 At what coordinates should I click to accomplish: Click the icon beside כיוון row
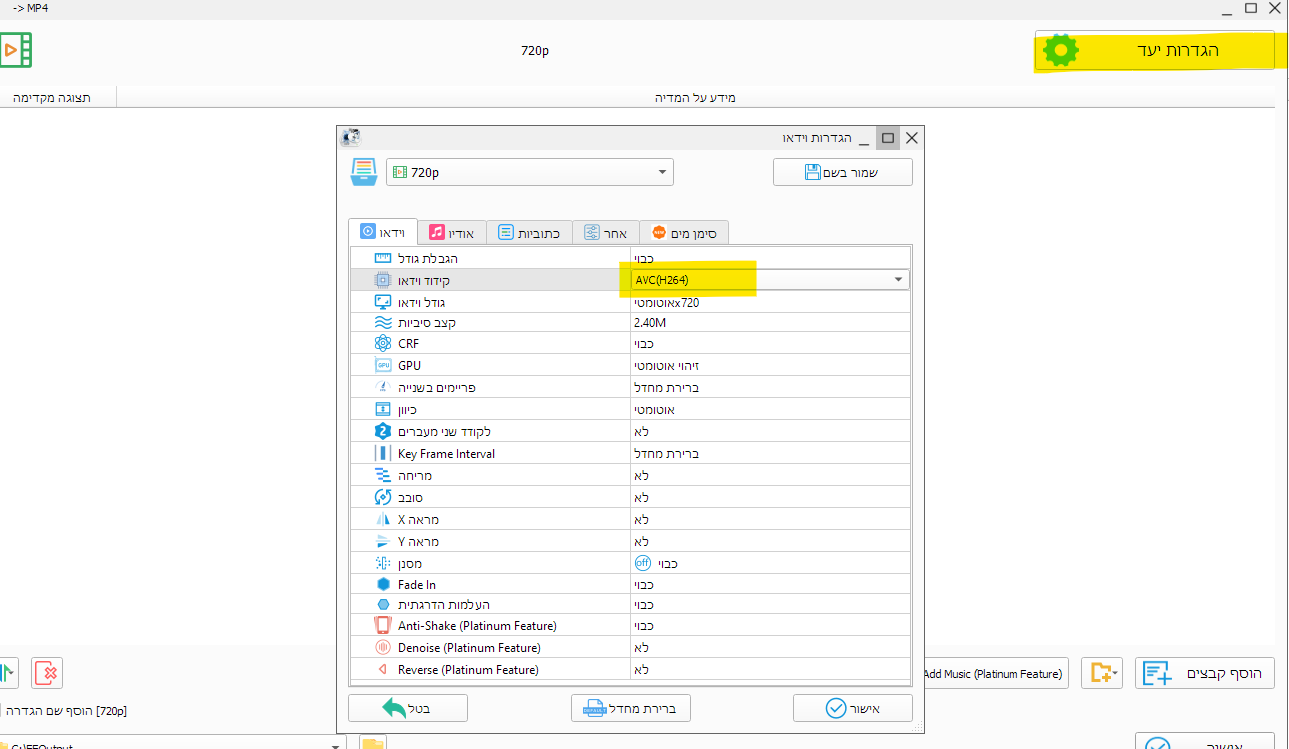click(x=384, y=409)
